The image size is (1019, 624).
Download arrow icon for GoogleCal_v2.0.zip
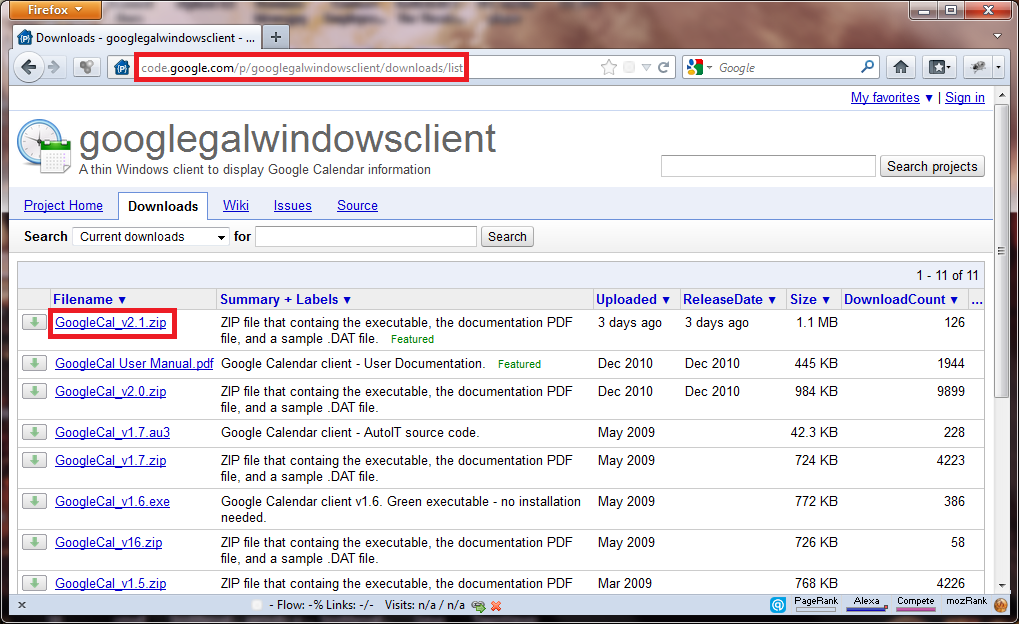(x=34, y=391)
